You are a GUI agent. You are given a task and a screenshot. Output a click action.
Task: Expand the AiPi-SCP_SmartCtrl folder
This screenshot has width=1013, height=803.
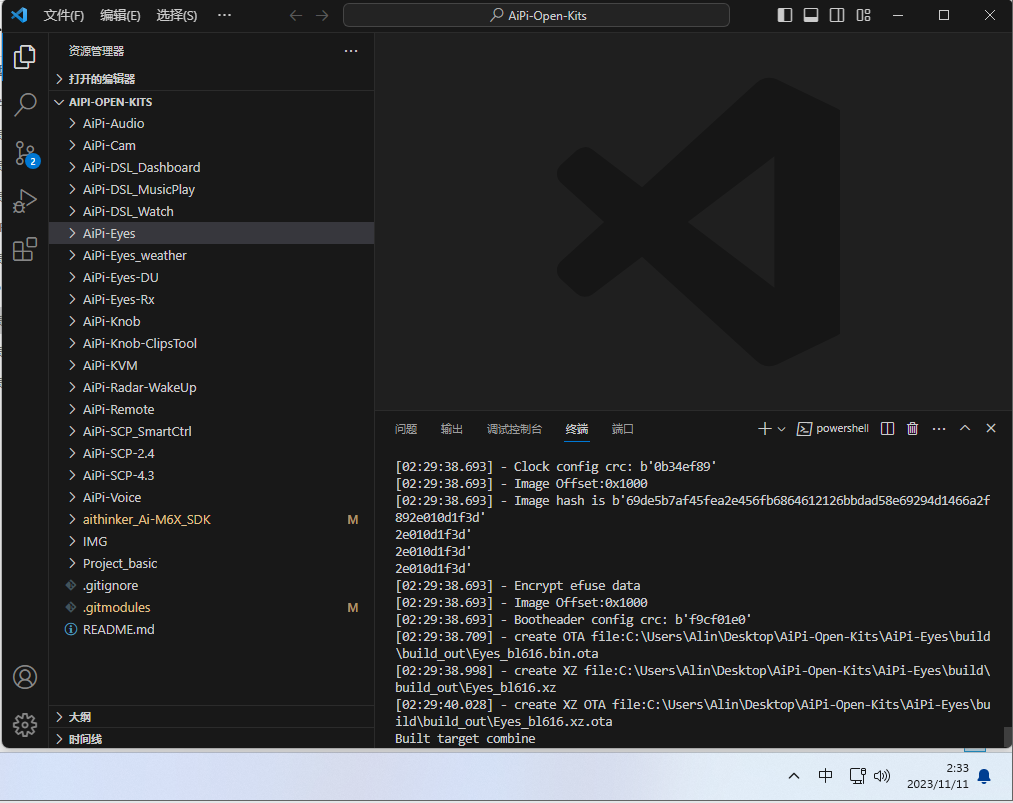(212, 431)
